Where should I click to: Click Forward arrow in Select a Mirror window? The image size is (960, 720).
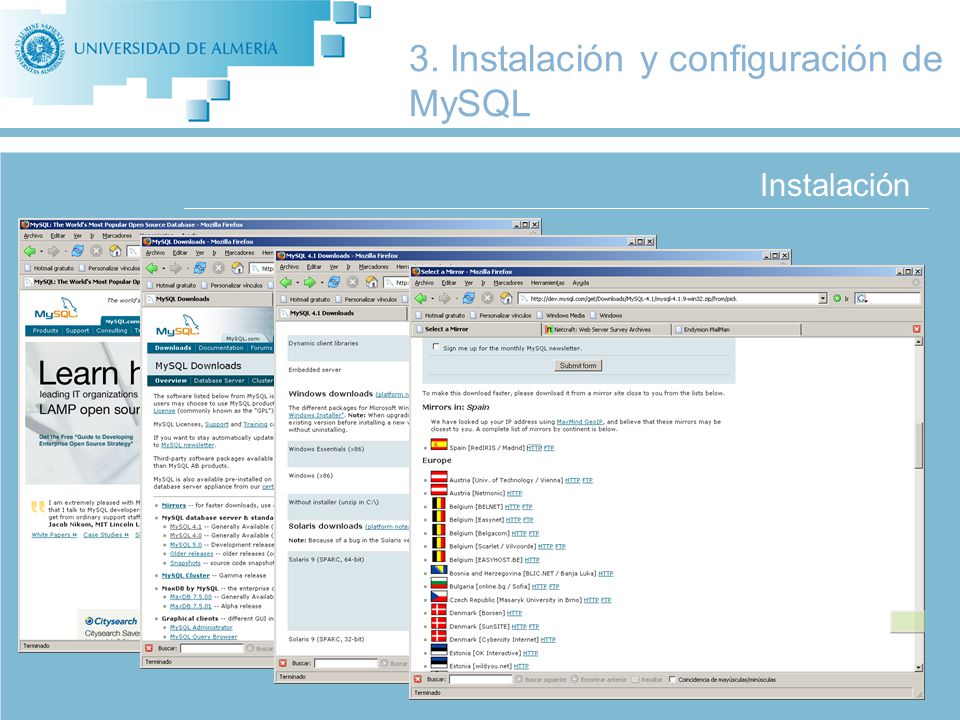click(x=444, y=298)
